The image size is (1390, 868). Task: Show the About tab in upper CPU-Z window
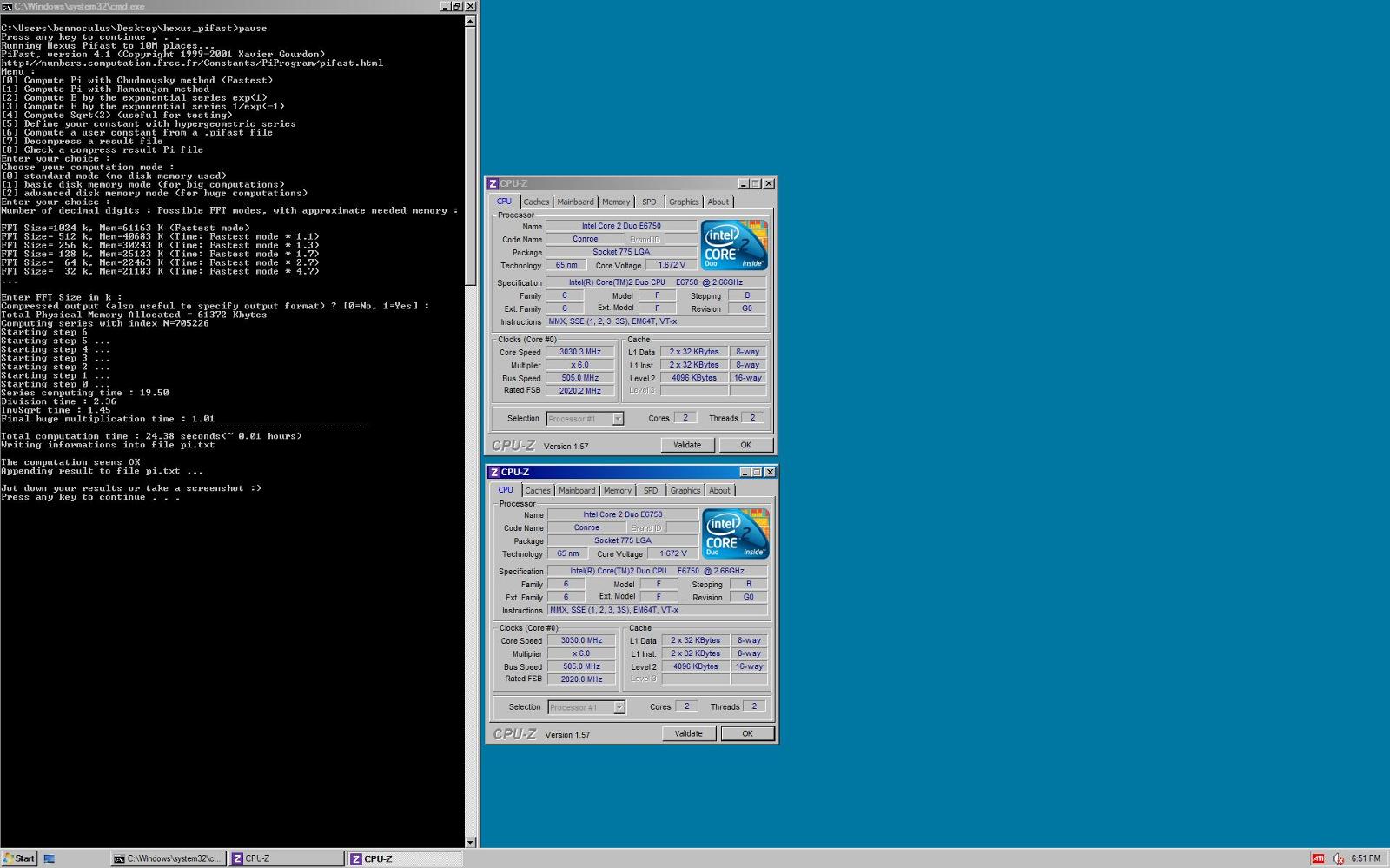(x=718, y=202)
